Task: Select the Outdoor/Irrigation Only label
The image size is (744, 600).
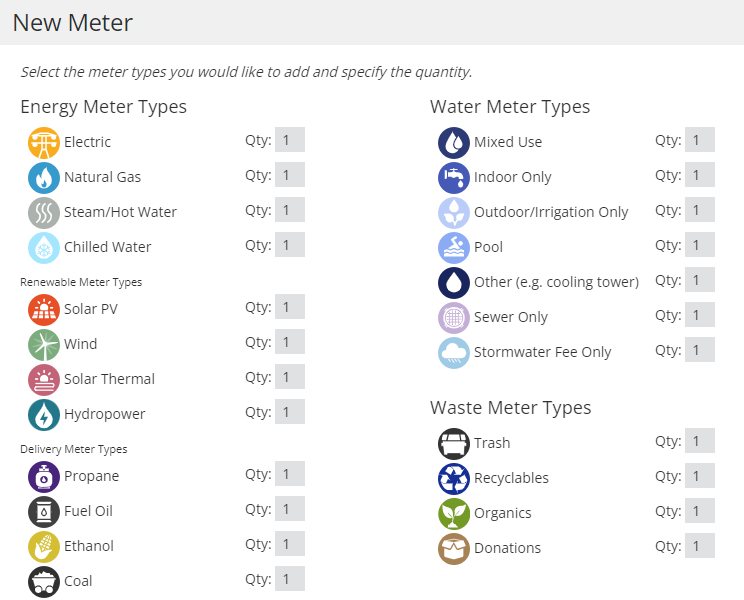Action: (551, 212)
